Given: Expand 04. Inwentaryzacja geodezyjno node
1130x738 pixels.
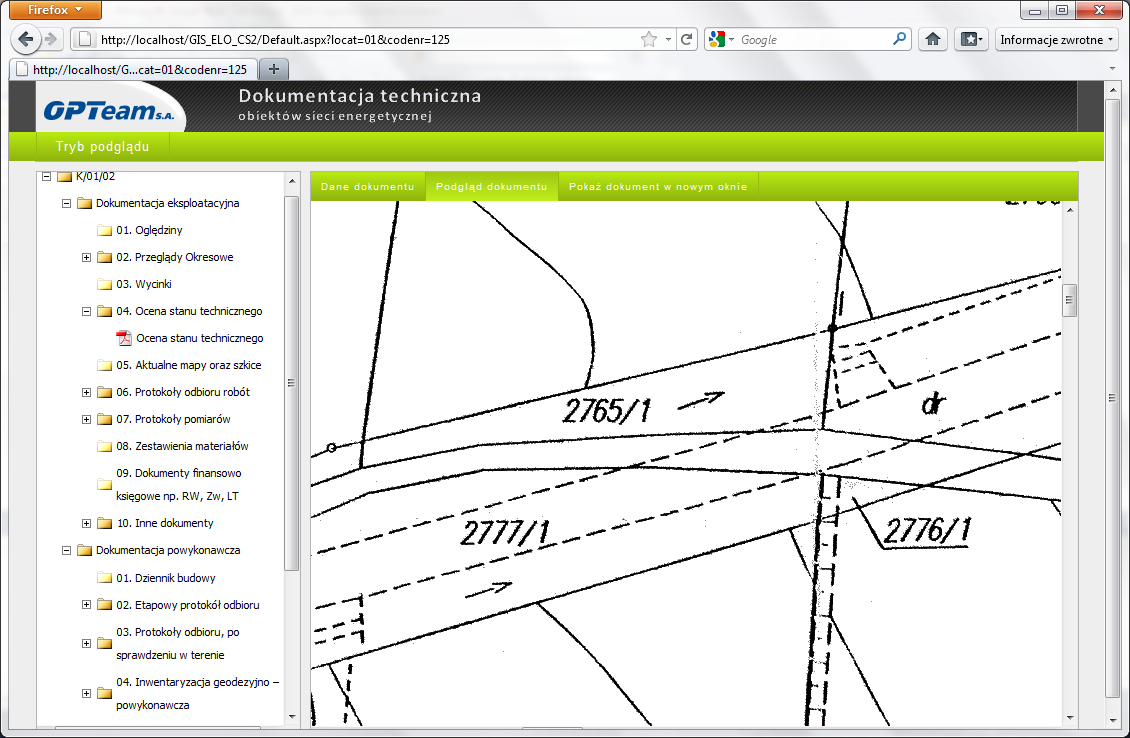Looking at the screenshot, I should click(x=86, y=693).
